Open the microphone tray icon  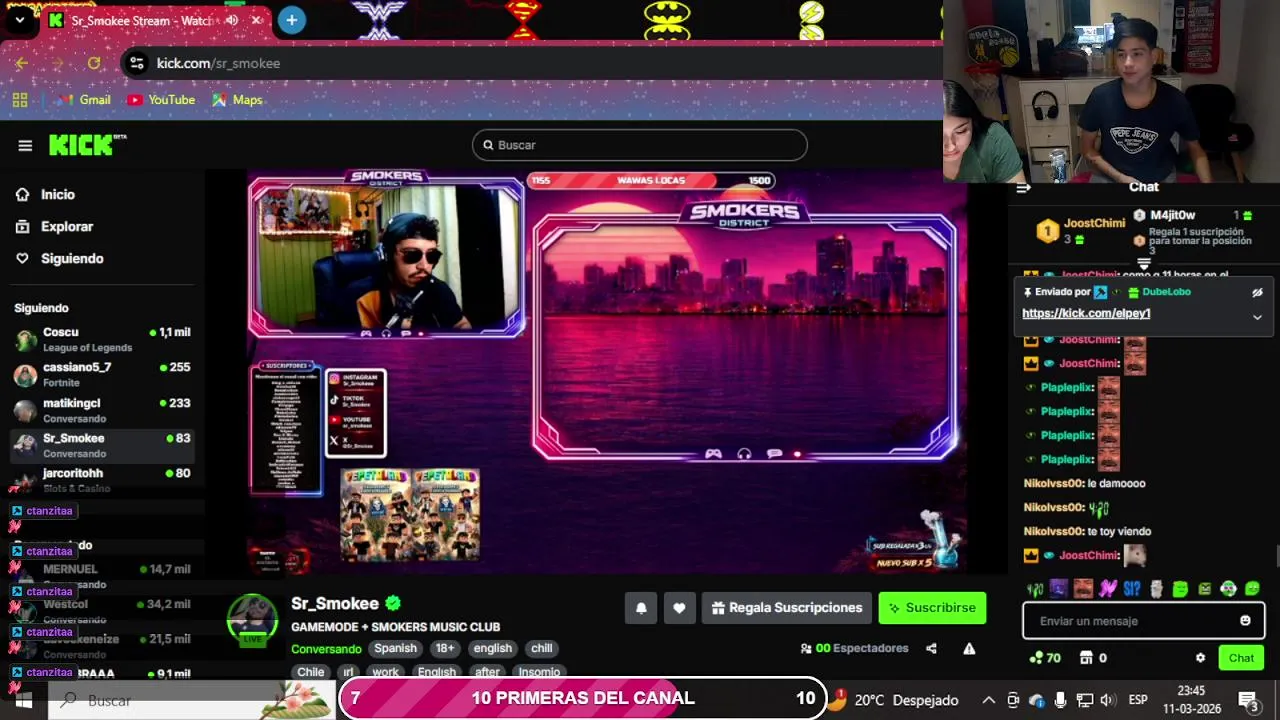pos(1060,701)
